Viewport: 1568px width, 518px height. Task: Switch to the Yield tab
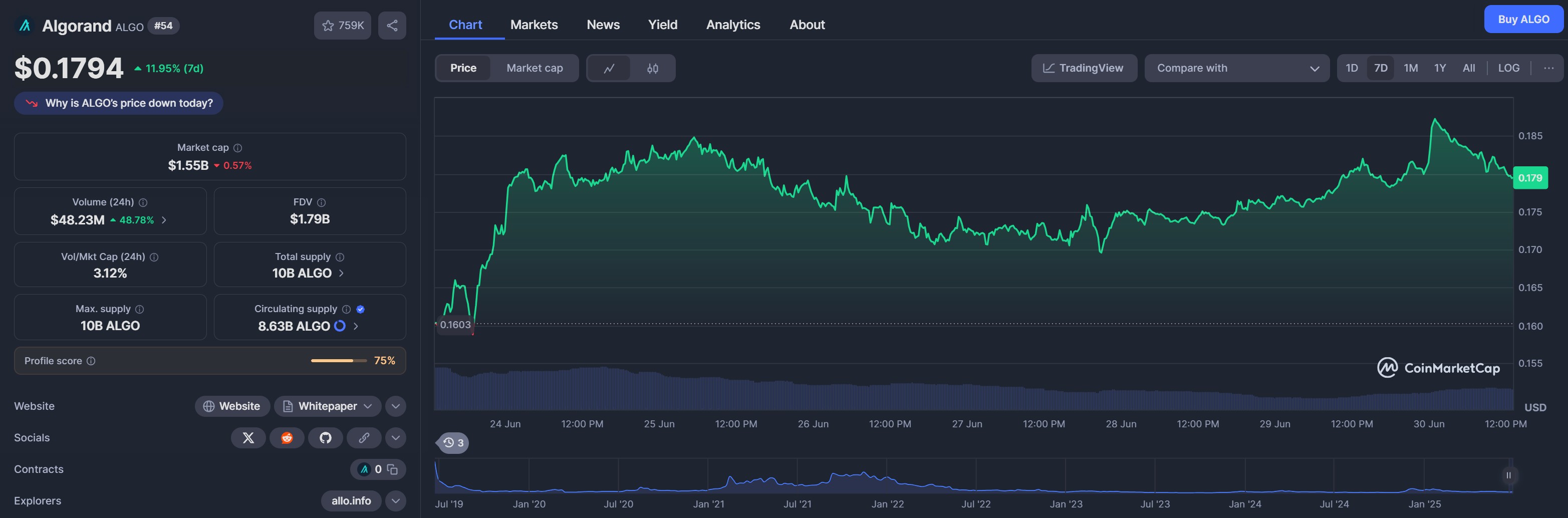point(662,25)
